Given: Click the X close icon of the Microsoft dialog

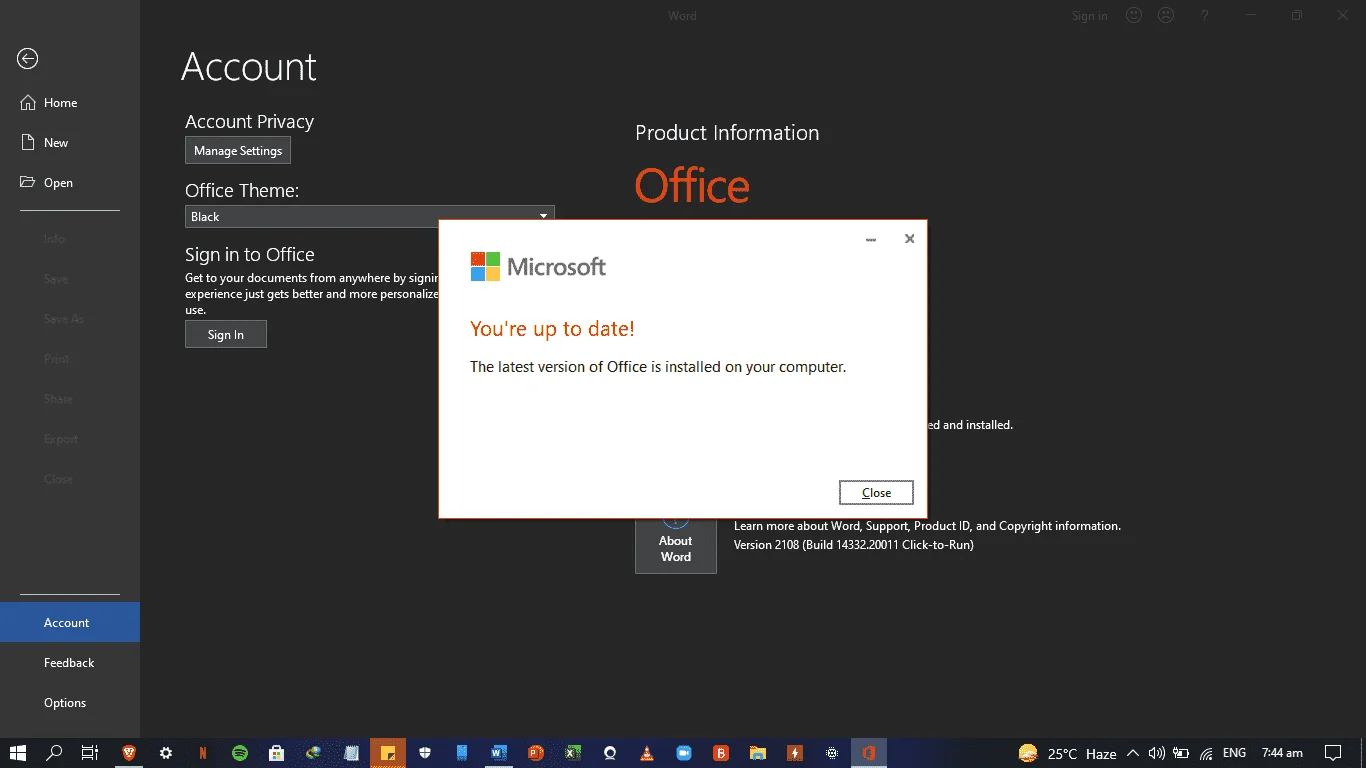Looking at the screenshot, I should point(909,239).
